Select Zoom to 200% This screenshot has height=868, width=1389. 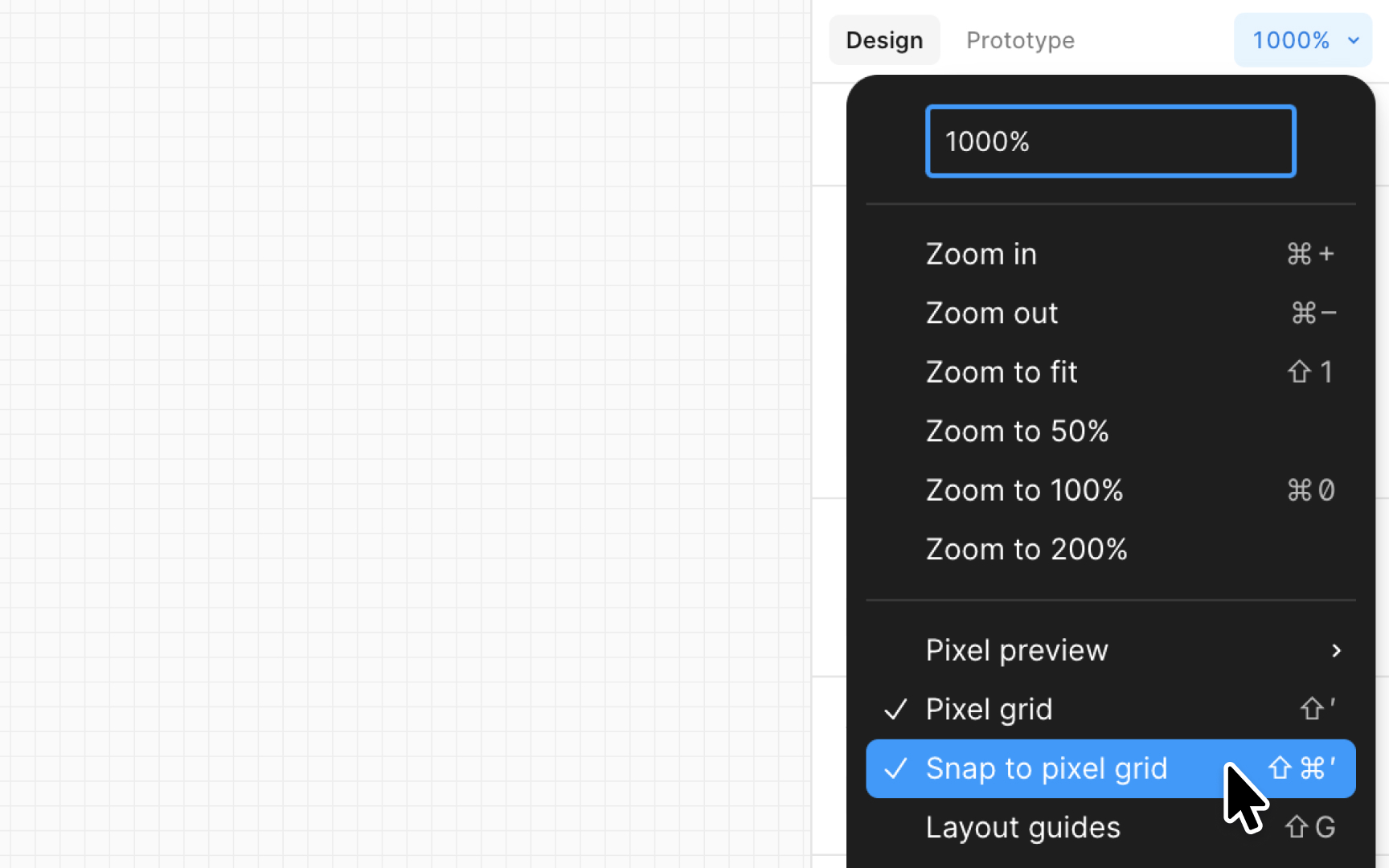(1110, 549)
